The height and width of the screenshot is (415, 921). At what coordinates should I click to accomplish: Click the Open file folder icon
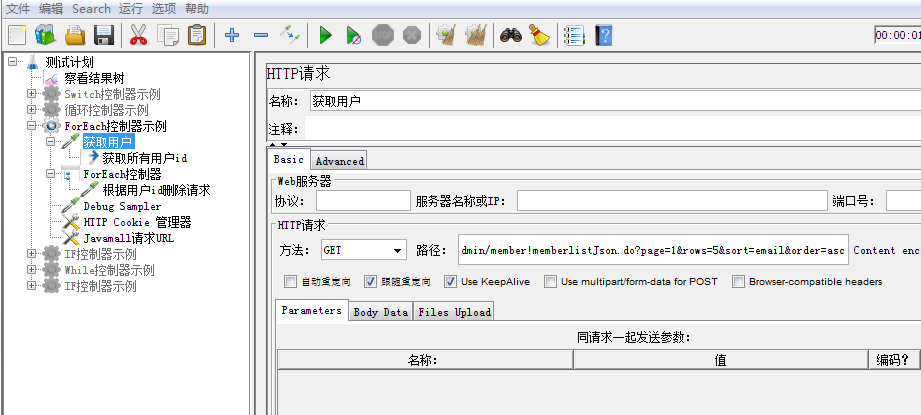pos(75,35)
